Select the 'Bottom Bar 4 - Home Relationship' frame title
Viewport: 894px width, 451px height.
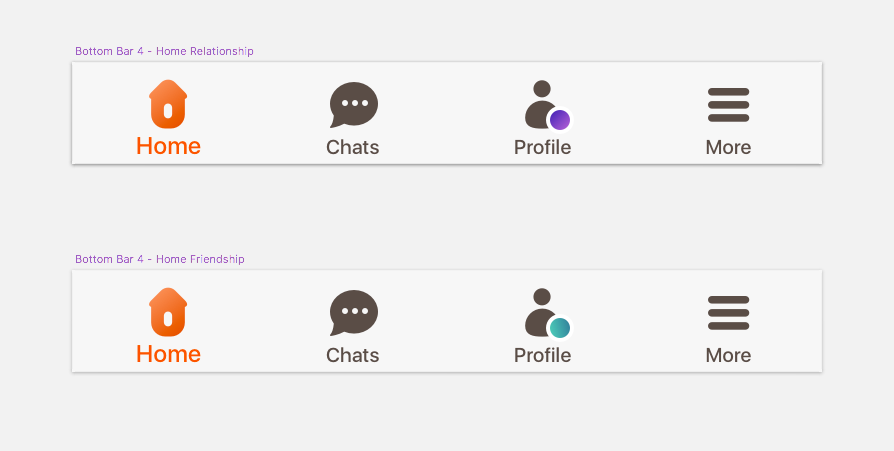coord(164,51)
